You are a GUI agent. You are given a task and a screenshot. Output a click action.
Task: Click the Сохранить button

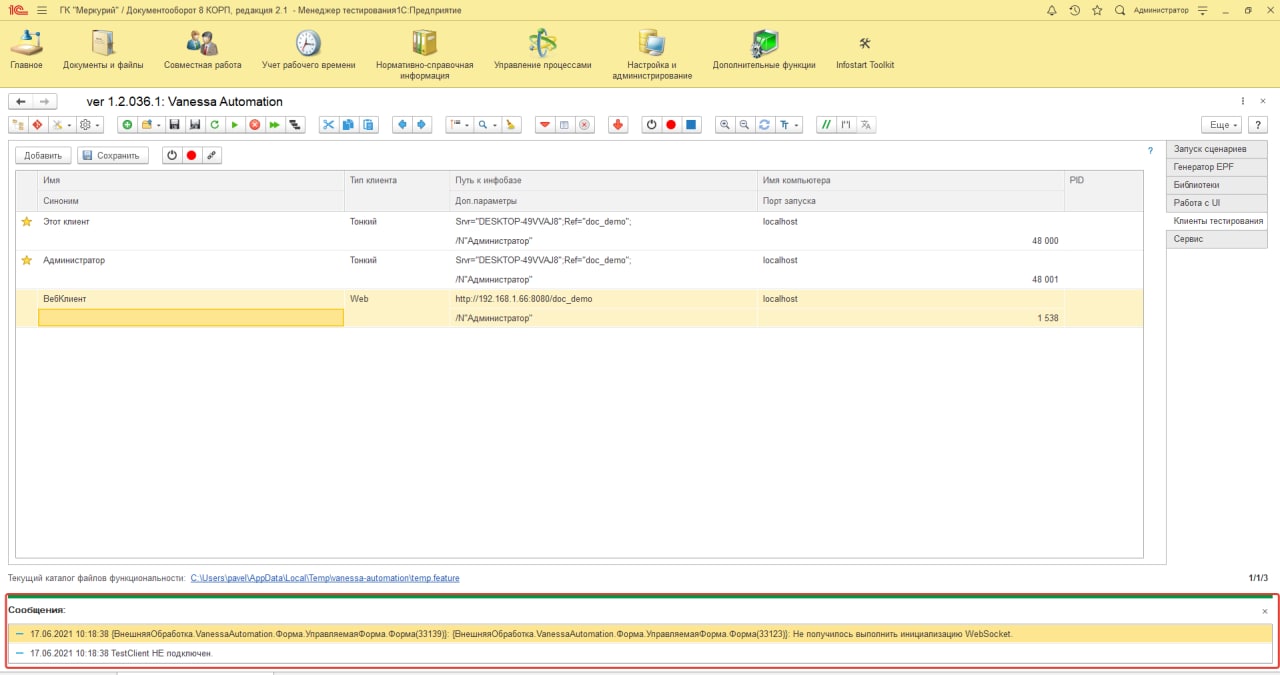click(113, 155)
